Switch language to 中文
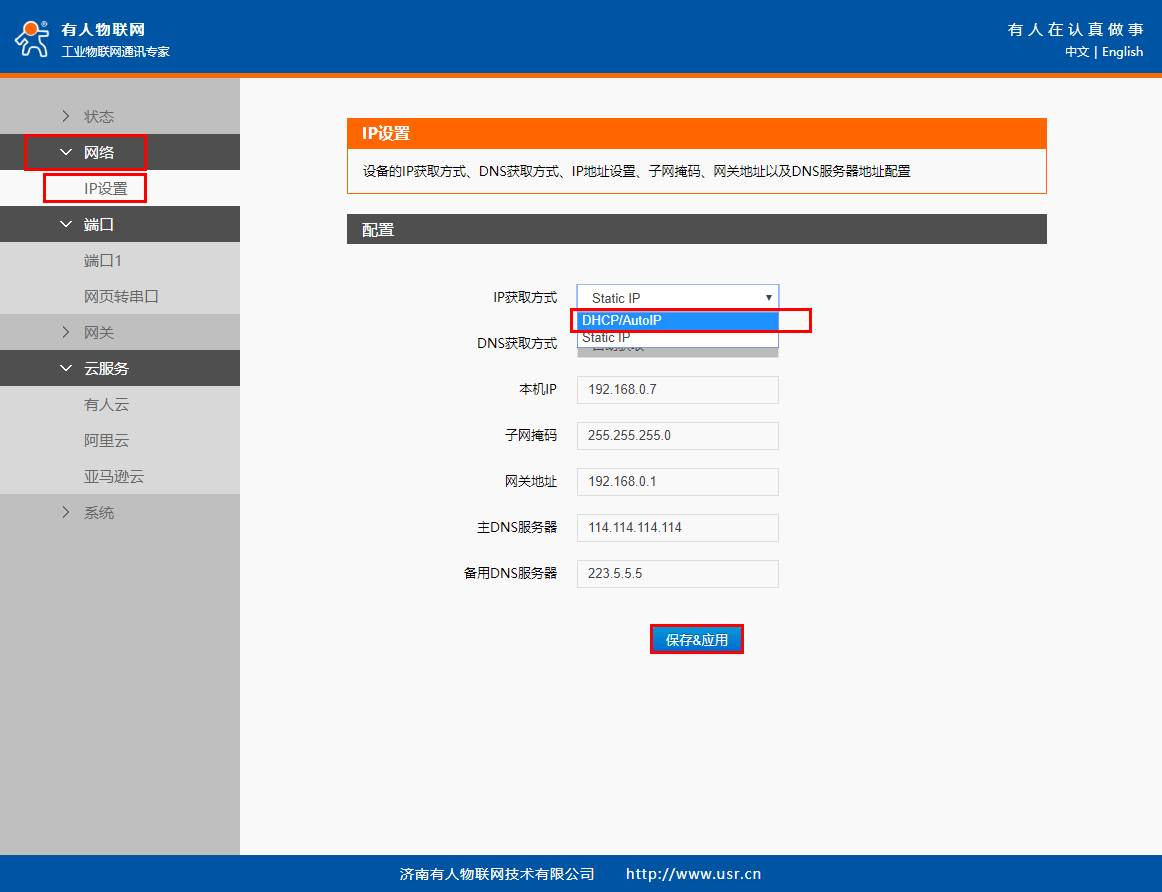Screen dimensions: 1162x892 coord(1076,52)
